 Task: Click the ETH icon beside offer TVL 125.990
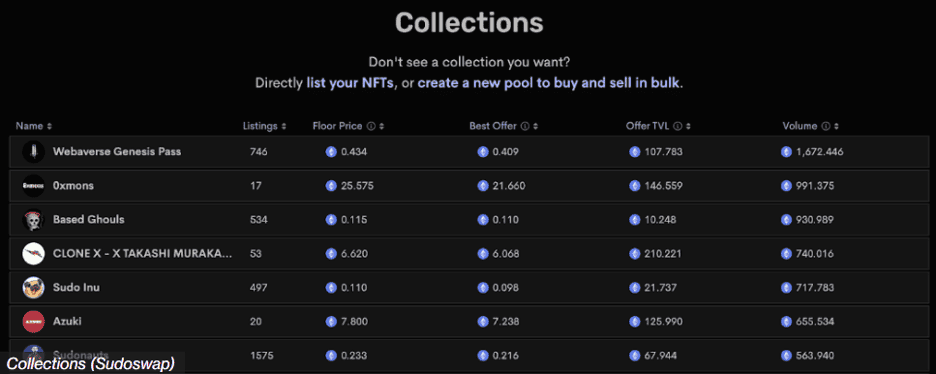coord(635,322)
